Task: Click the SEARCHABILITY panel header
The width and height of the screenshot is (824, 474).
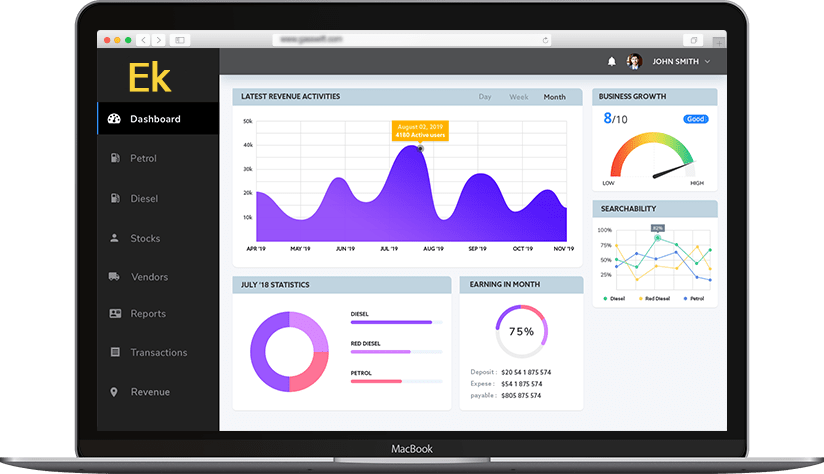Action: tap(629, 209)
